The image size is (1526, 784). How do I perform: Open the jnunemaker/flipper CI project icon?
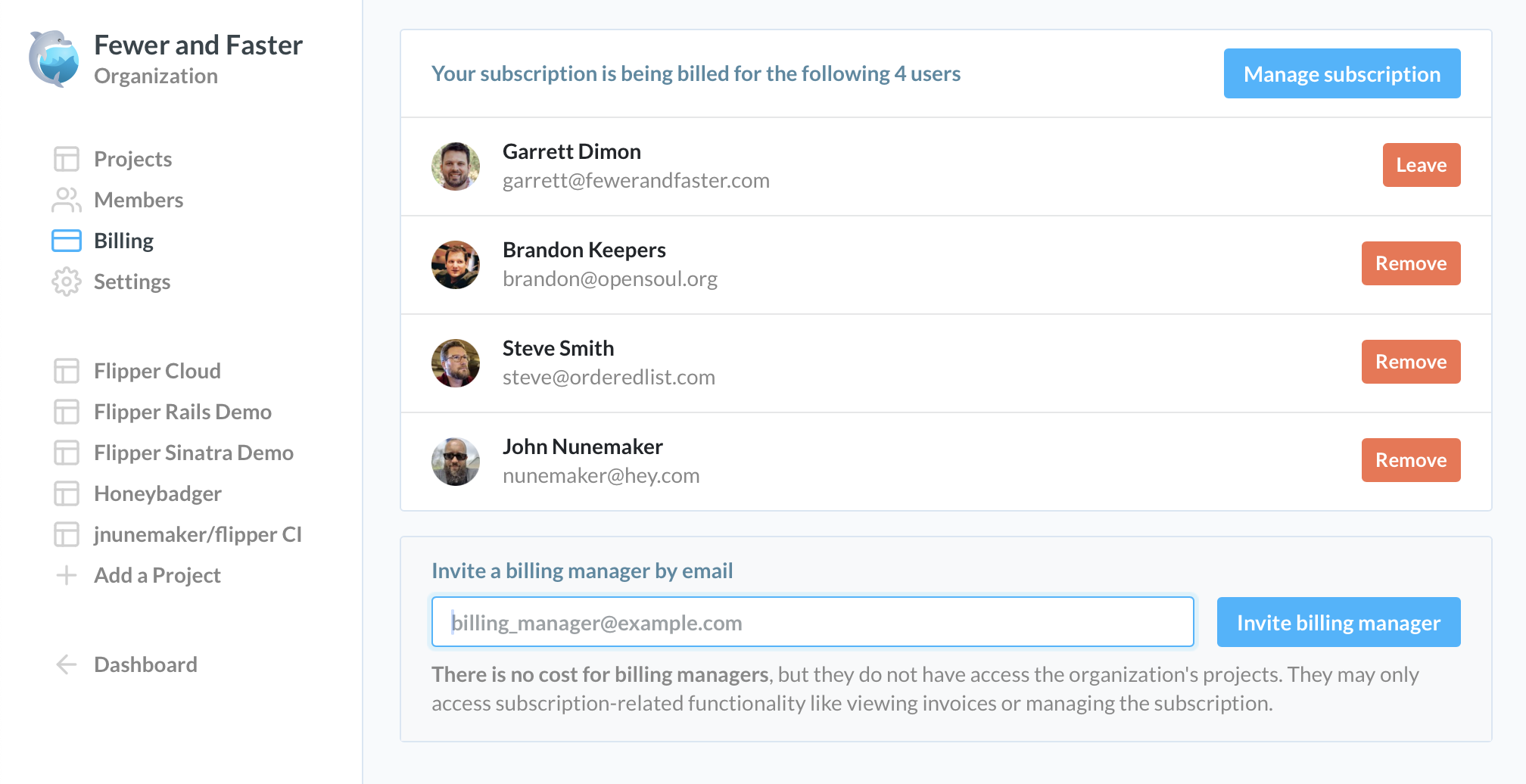coord(67,534)
